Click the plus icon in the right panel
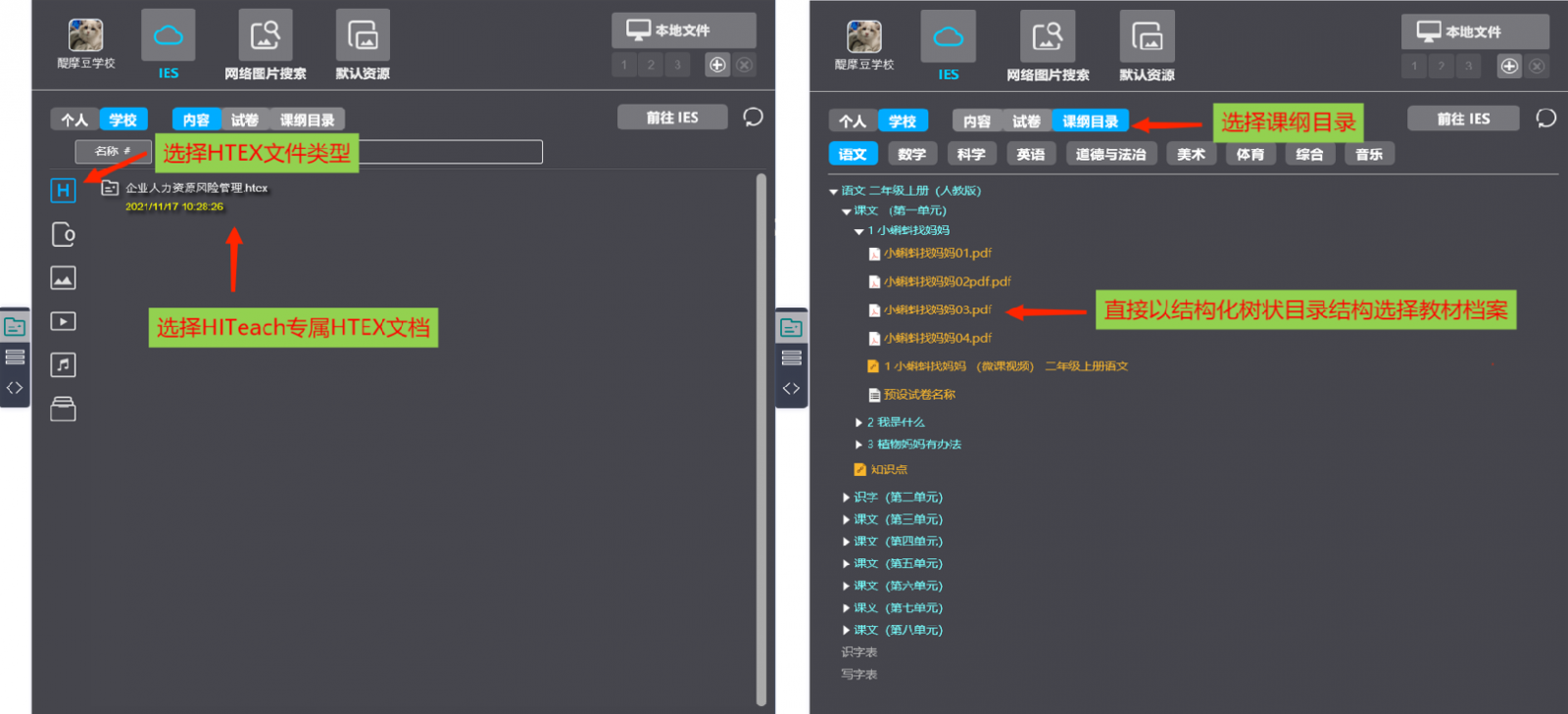 (x=1509, y=67)
